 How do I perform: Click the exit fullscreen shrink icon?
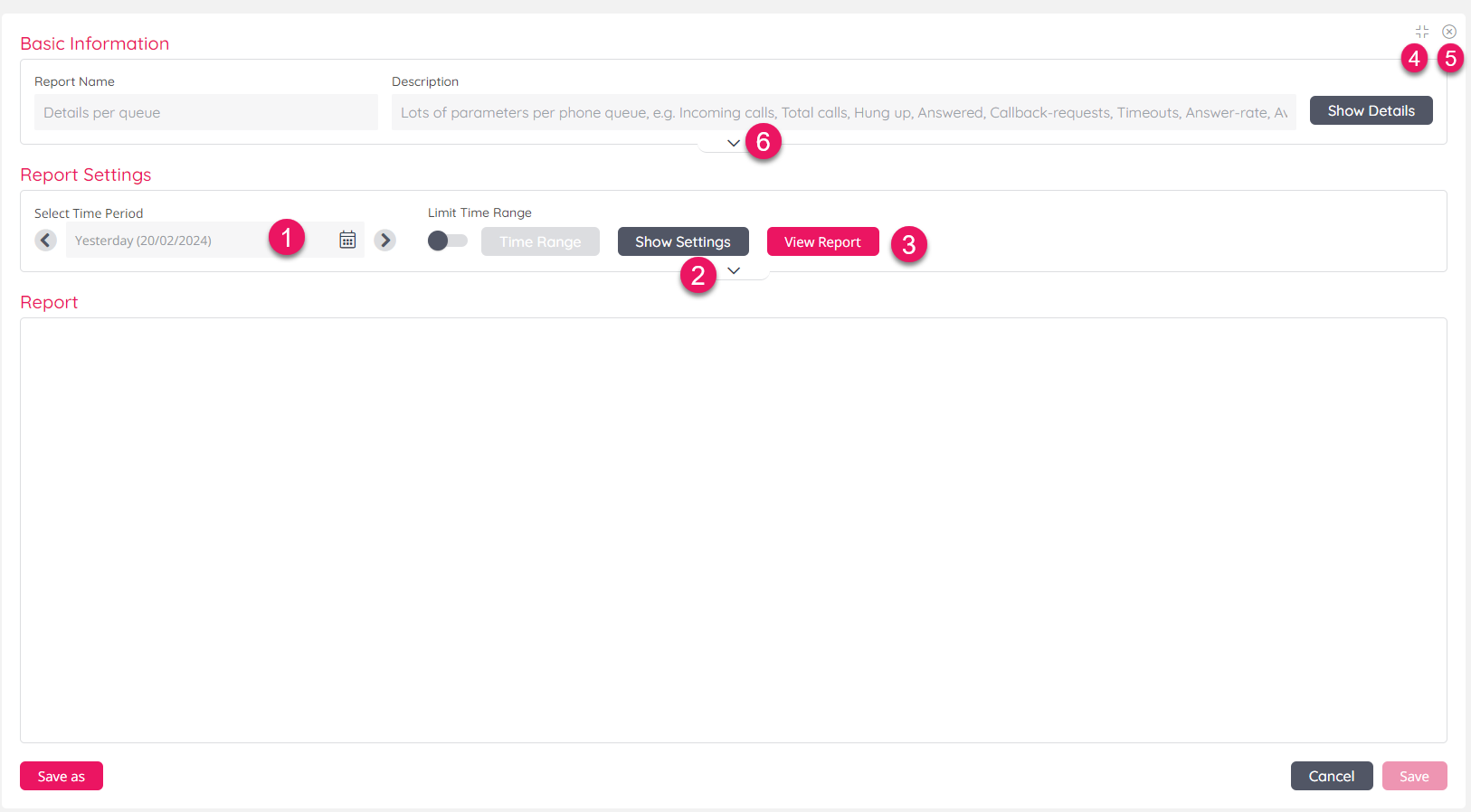1422,32
